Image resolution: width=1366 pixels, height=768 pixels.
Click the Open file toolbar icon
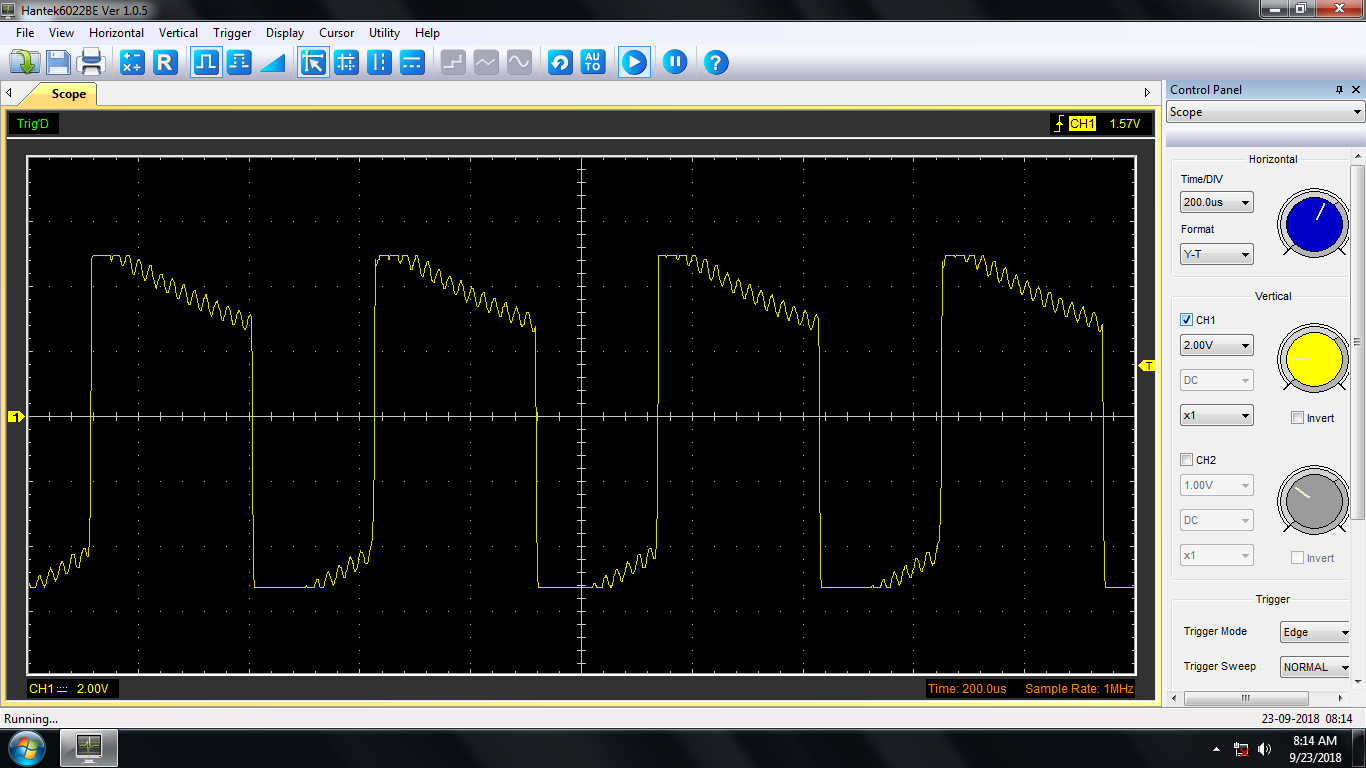coord(24,62)
